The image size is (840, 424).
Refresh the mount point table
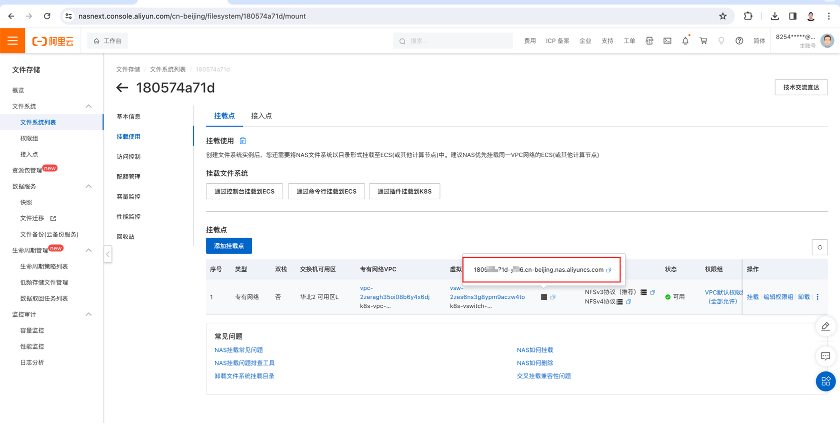[819, 247]
